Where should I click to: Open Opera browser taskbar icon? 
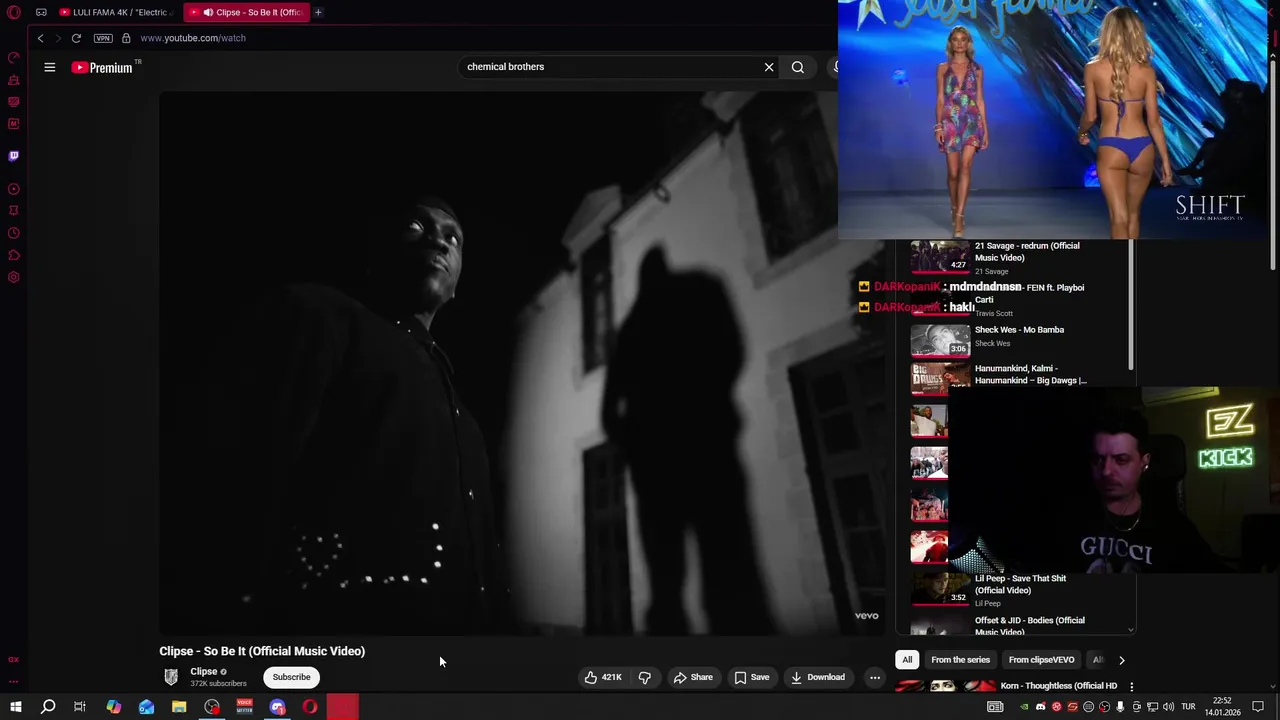tap(310, 707)
